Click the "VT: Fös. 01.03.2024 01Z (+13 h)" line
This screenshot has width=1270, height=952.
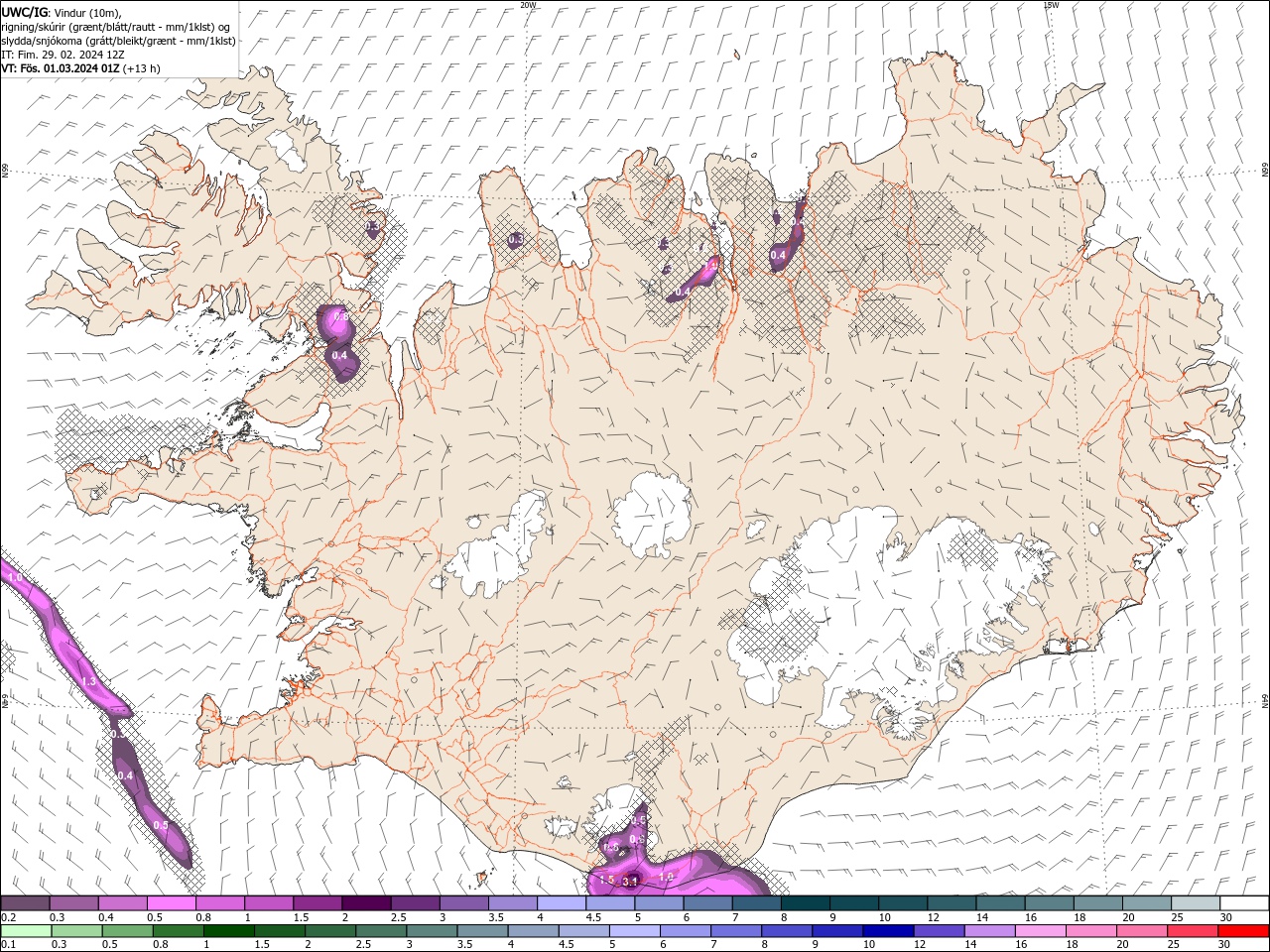tap(80, 68)
